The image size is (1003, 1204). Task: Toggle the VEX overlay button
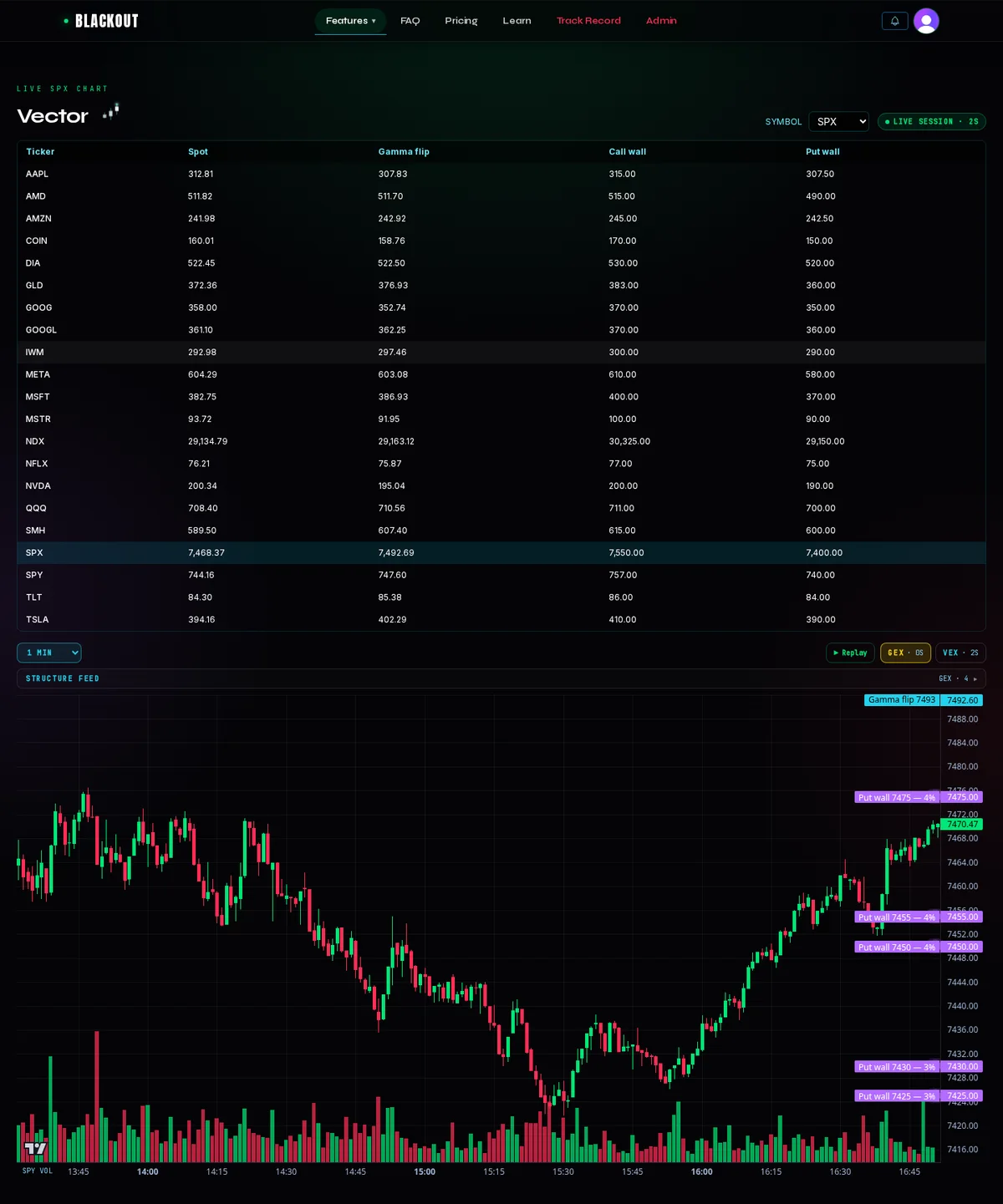pyautogui.click(x=960, y=653)
